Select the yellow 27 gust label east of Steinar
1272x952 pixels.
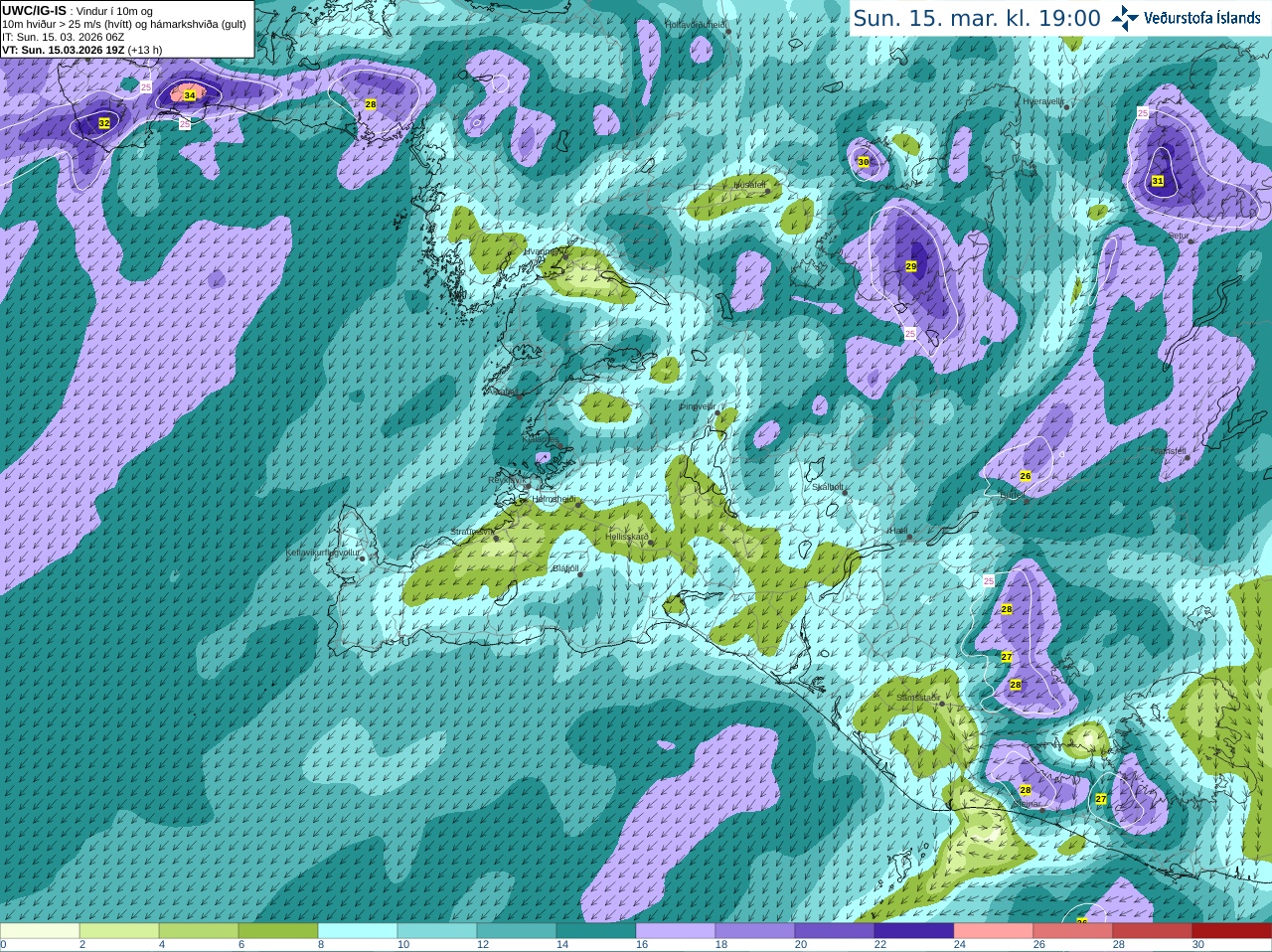[1101, 799]
